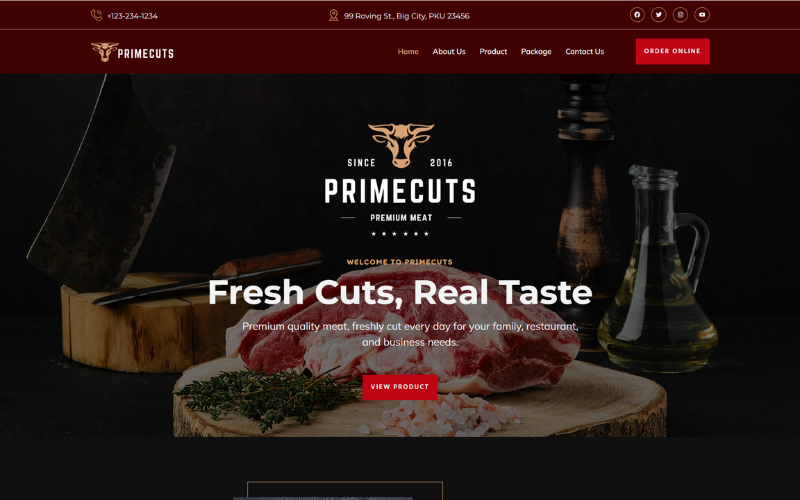Viewport: 800px width, 500px height.
Task: Open the Package menu item
Action: pos(536,52)
